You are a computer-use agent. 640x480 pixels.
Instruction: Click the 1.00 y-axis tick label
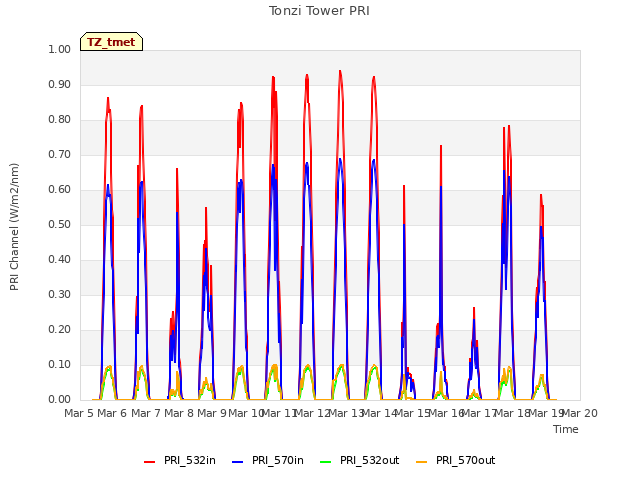click(x=59, y=49)
